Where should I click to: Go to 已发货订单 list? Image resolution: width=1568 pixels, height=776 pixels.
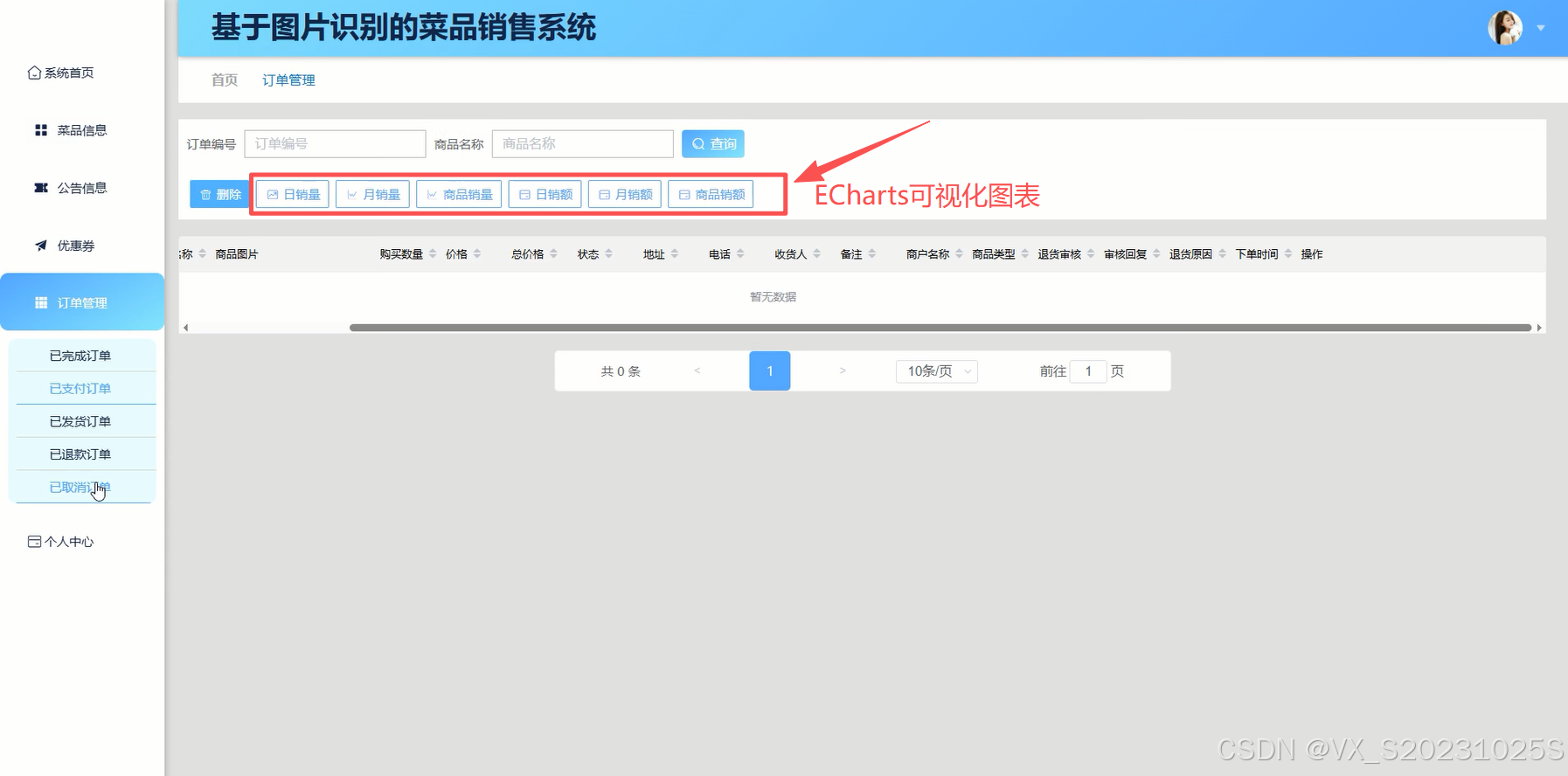(x=82, y=421)
